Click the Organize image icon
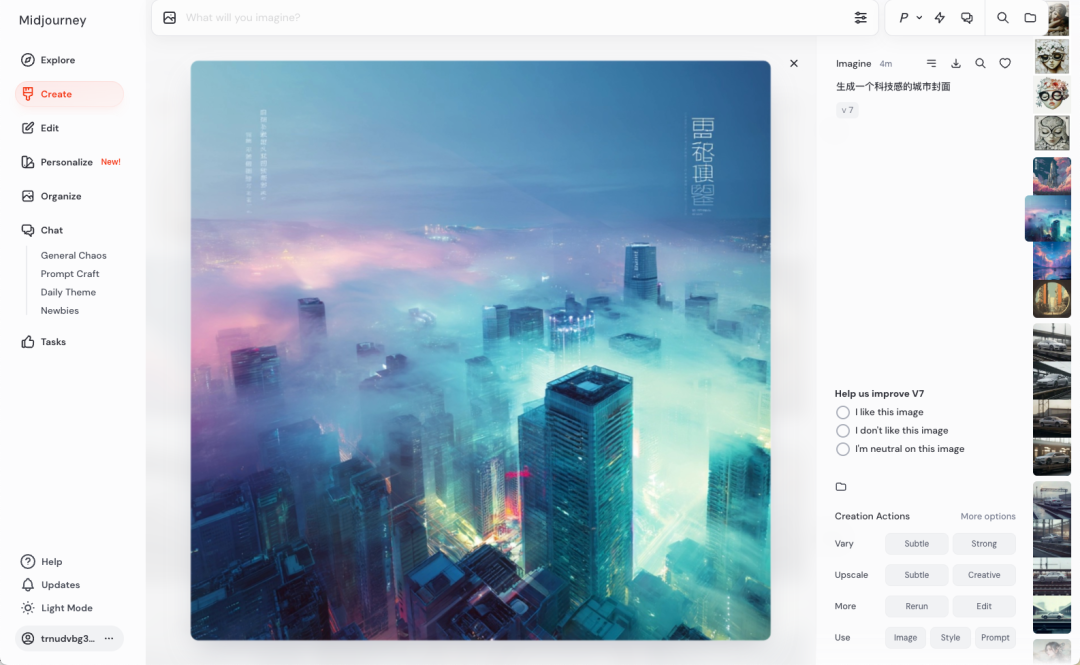 coord(28,196)
